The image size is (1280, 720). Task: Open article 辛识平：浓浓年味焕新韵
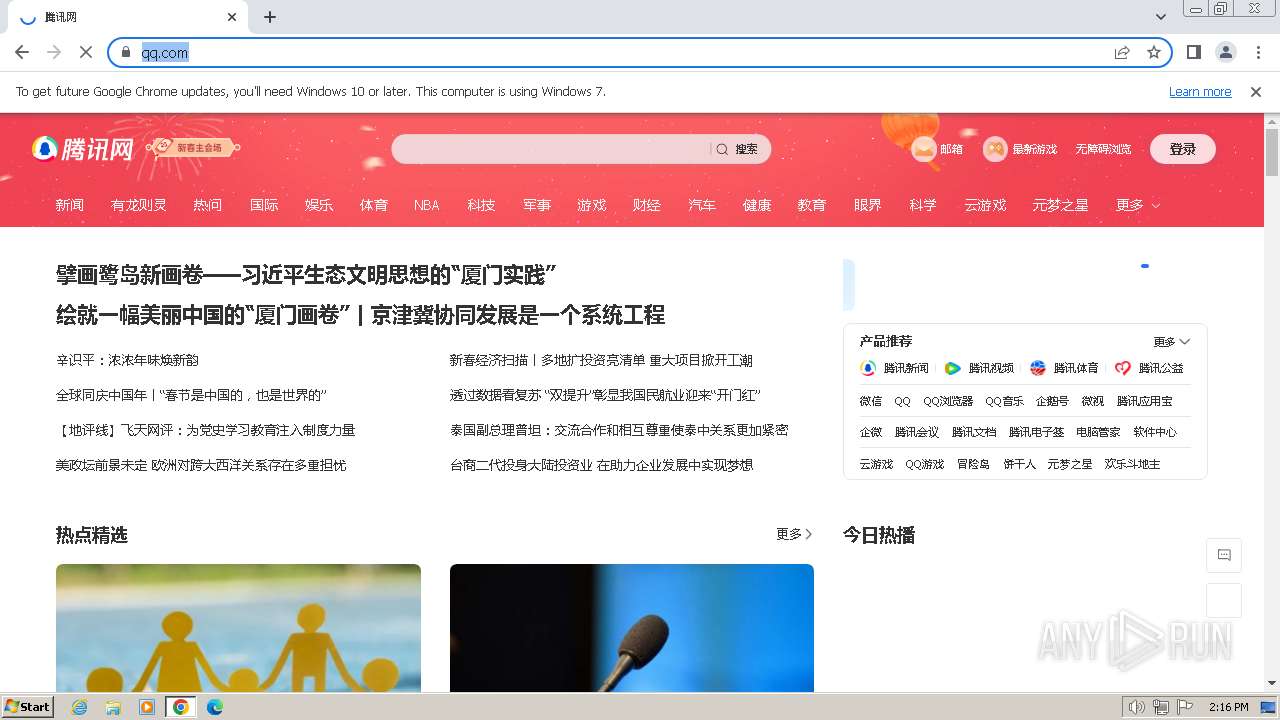pyautogui.click(x=127, y=360)
